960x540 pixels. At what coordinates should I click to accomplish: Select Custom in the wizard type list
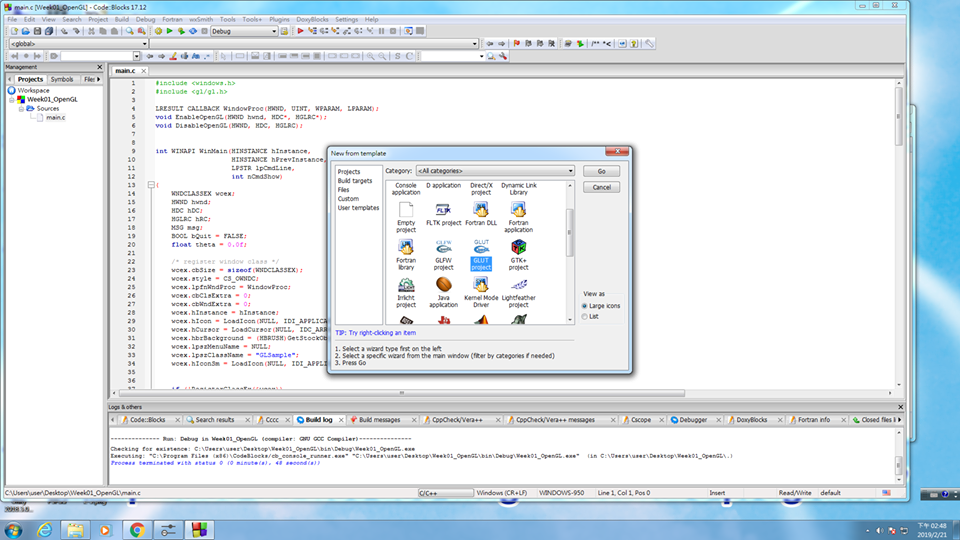348,199
